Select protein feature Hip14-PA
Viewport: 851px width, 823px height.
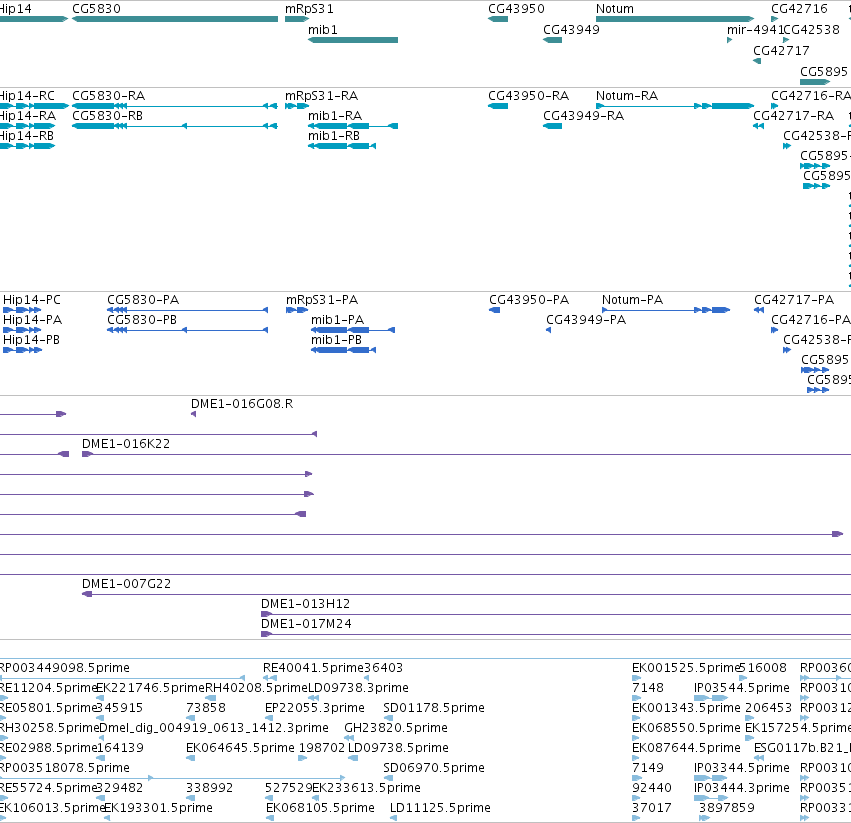point(22,330)
